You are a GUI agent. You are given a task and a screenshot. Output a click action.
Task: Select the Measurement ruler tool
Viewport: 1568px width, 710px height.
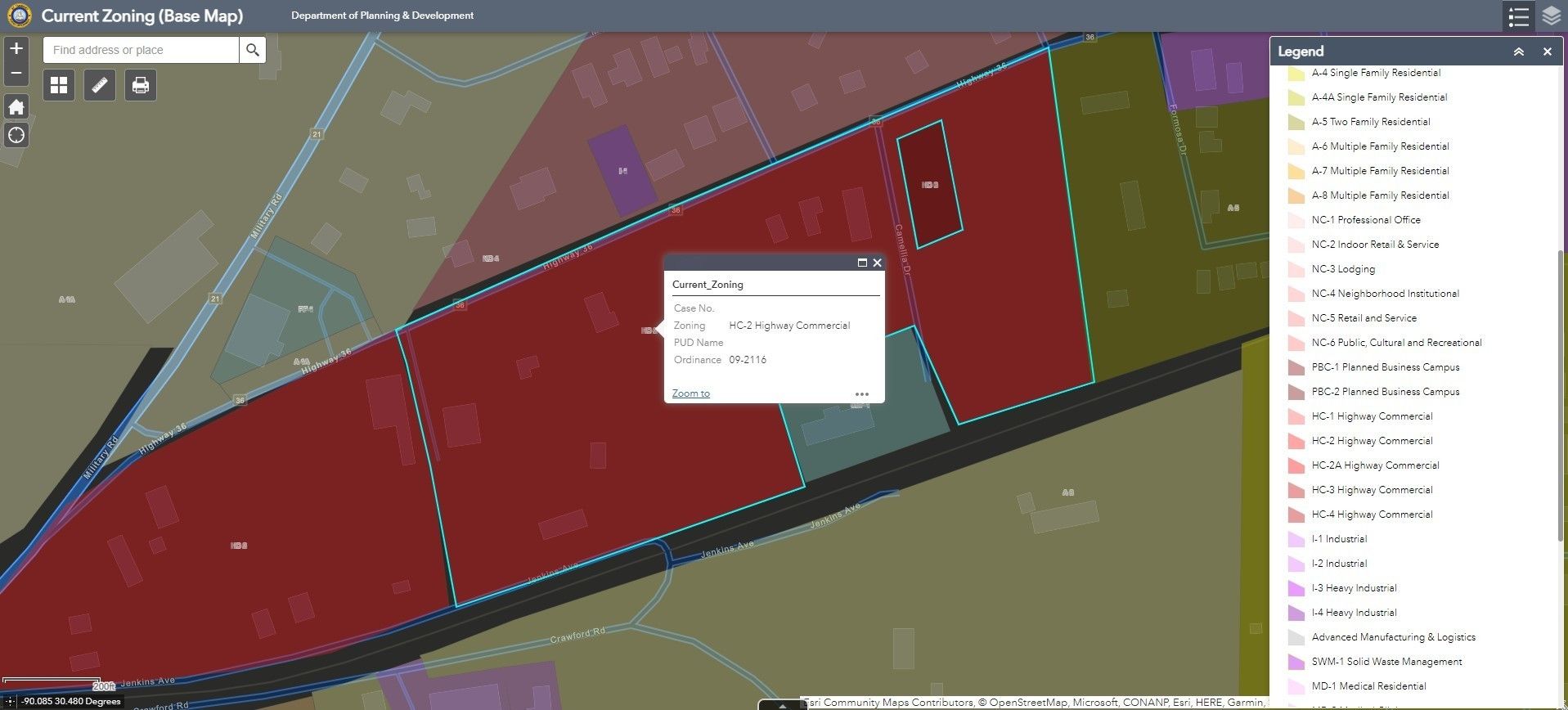pos(100,85)
